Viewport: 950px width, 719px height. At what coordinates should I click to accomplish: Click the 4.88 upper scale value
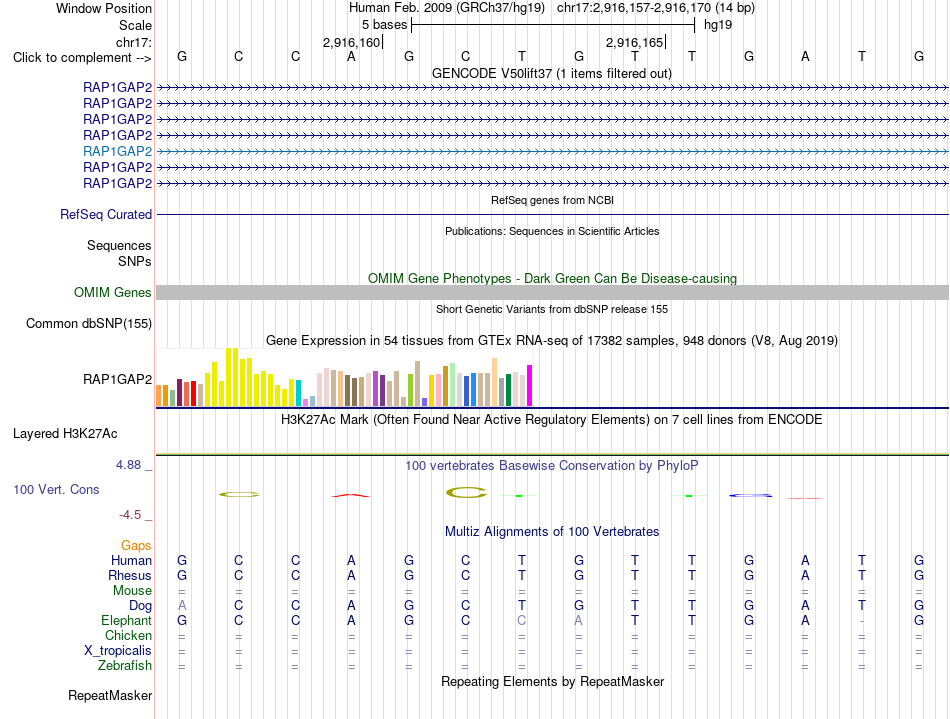click(128, 465)
